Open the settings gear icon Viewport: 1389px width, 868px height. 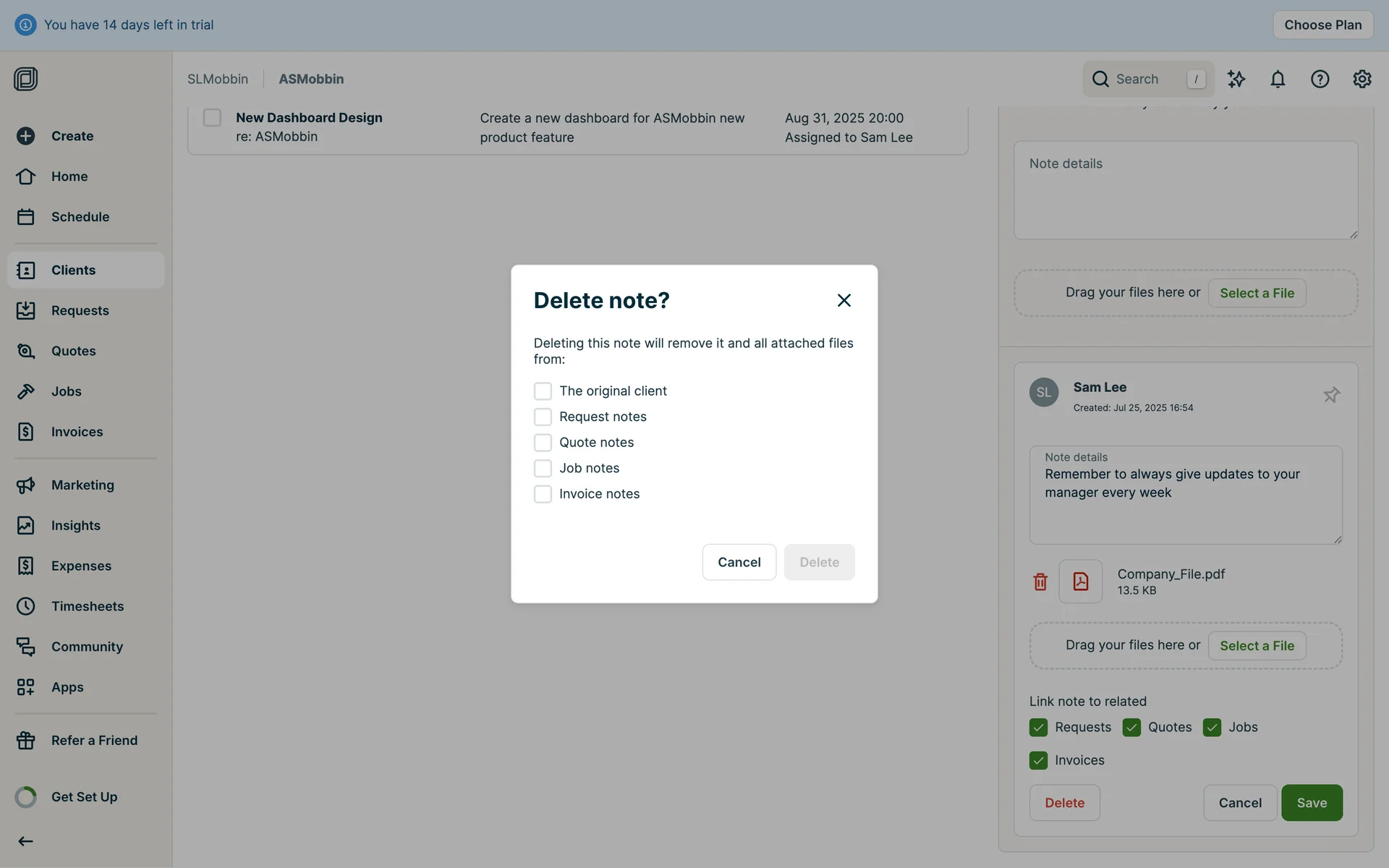(x=1362, y=79)
